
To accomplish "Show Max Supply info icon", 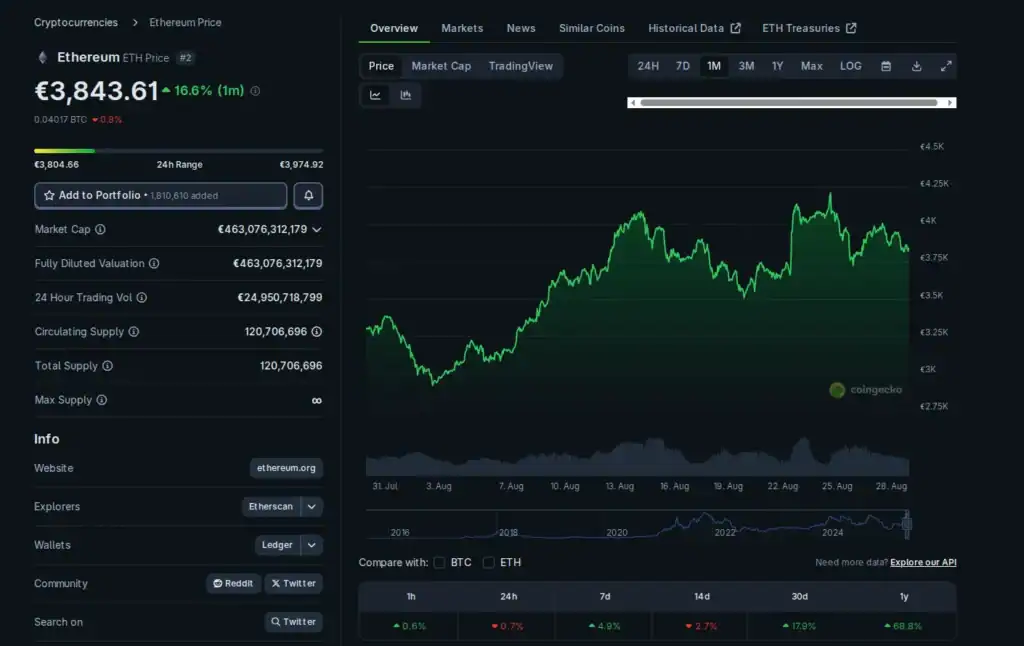I will coord(102,400).
